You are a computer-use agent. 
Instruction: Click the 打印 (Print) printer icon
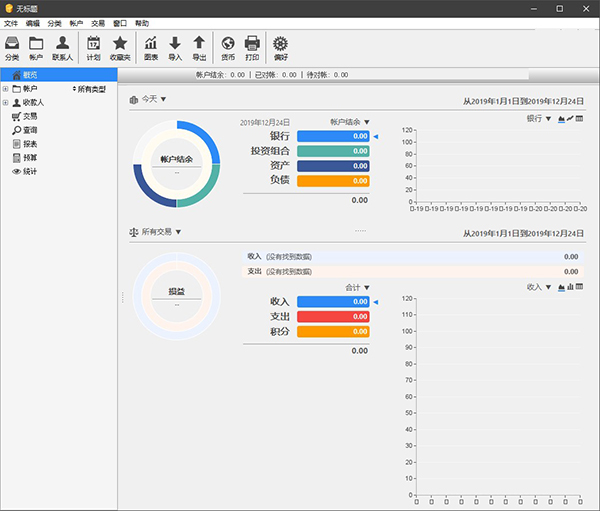(x=252, y=47)
